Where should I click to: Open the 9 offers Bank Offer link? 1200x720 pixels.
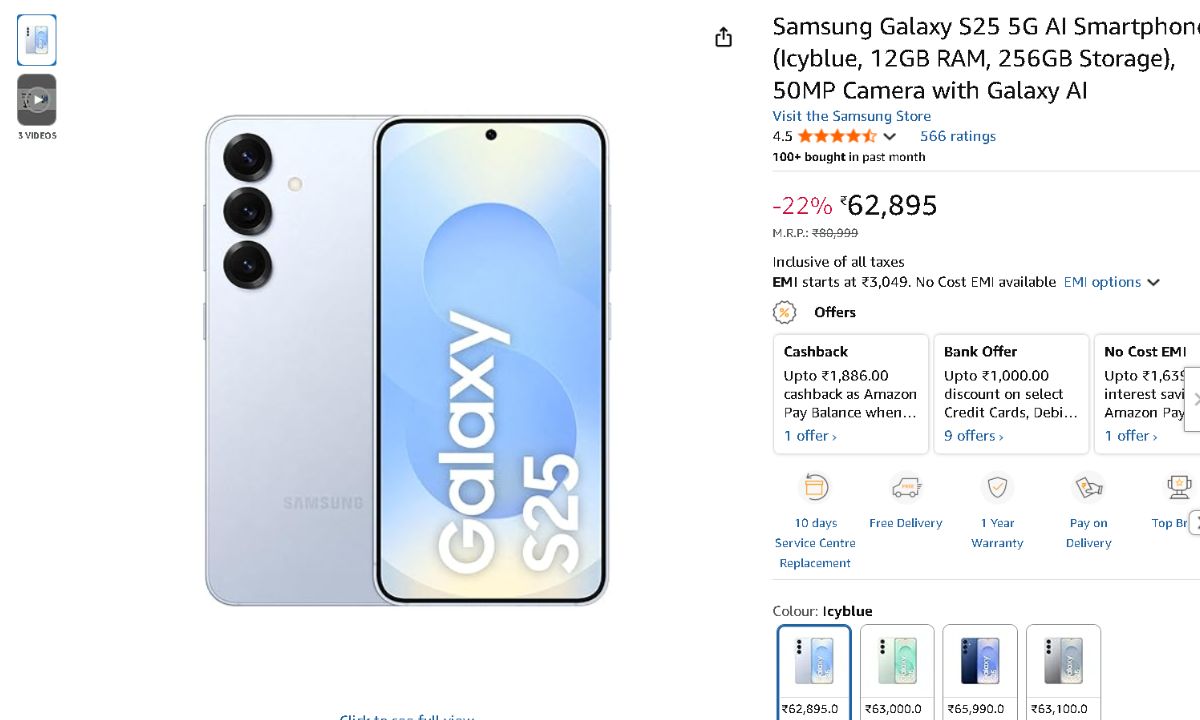(974, 436)
